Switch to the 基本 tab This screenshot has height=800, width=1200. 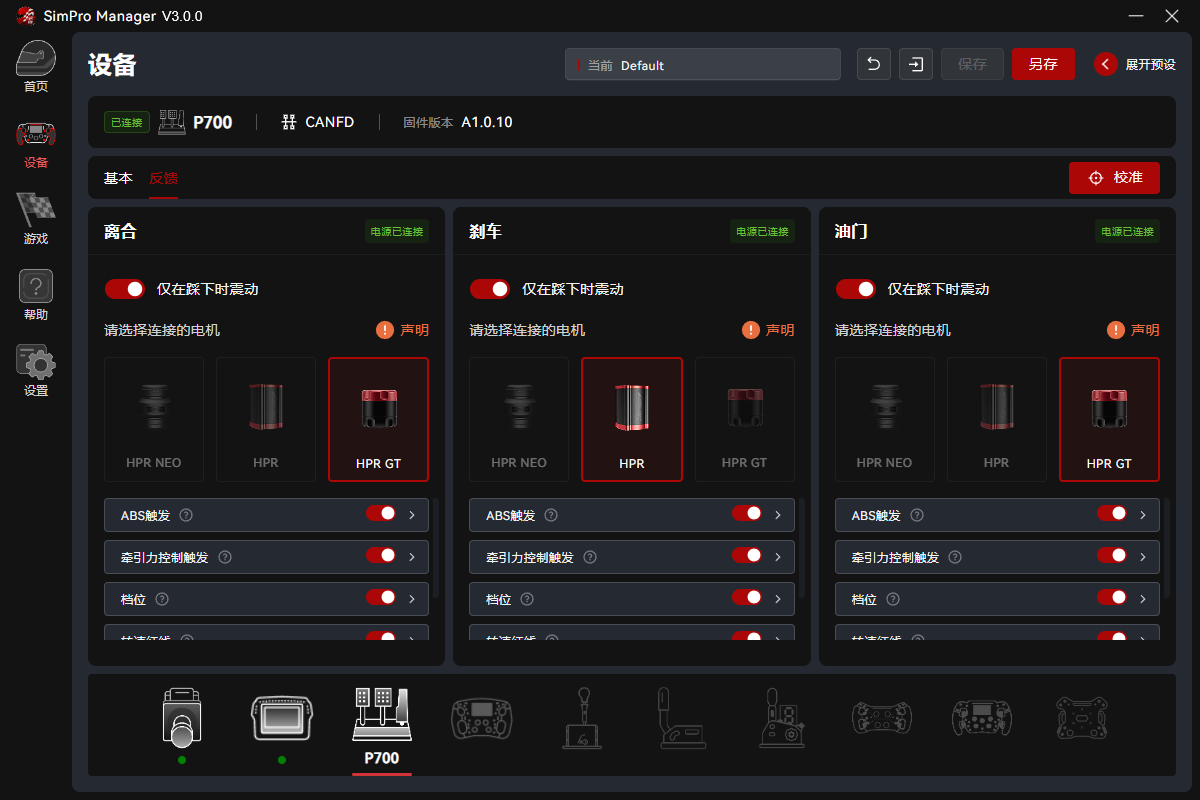click(x=118, y=178)
